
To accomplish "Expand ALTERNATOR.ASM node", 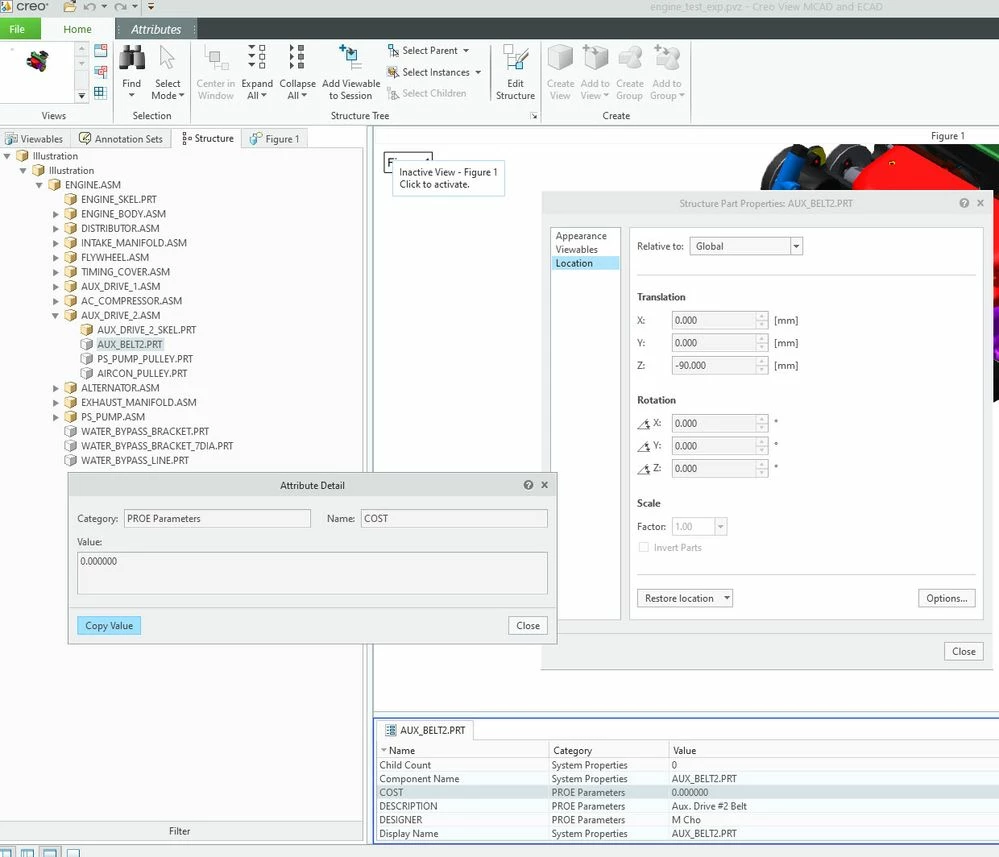I will click(55, 388).
